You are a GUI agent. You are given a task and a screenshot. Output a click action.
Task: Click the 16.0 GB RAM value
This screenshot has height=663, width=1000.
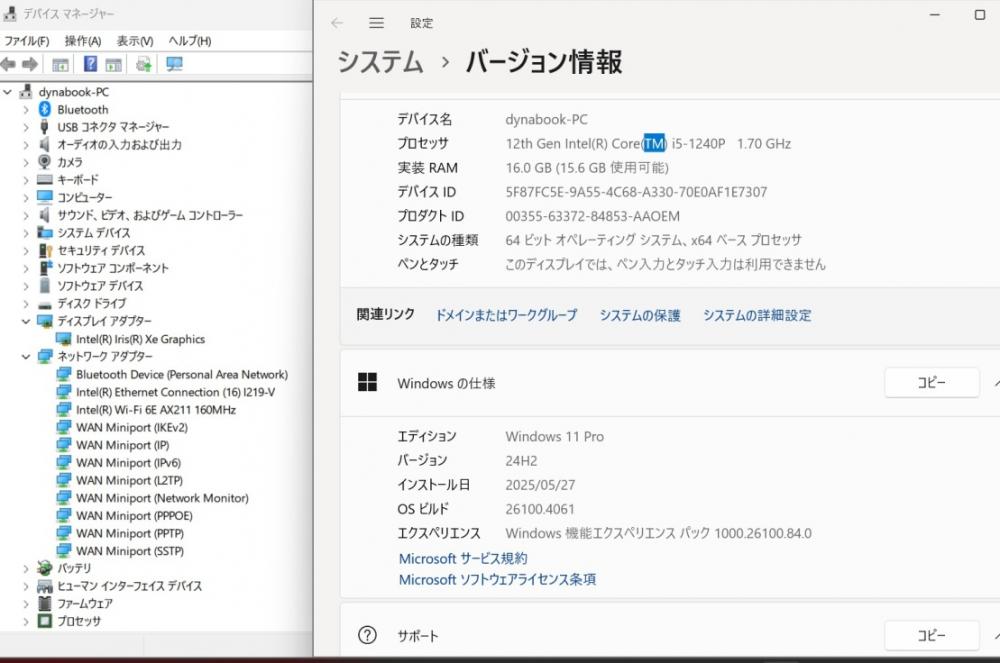[587, 168]
